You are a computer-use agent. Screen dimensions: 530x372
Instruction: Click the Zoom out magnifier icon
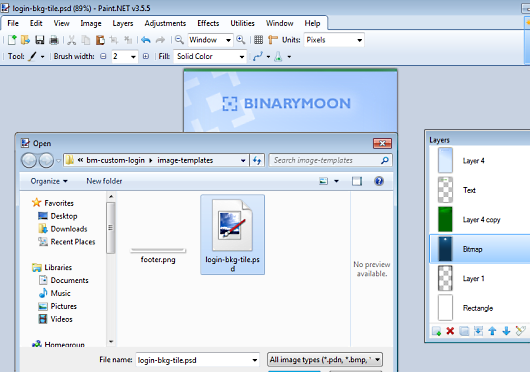click(x=179, y=40)
